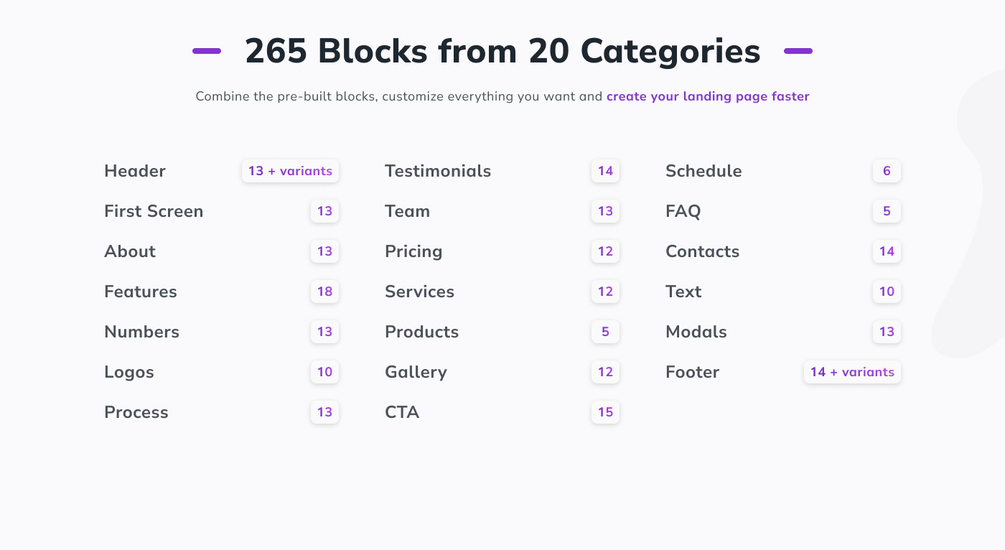Go to the FAQ category
The image size is (1005, 550).
[x=683, y=211]
